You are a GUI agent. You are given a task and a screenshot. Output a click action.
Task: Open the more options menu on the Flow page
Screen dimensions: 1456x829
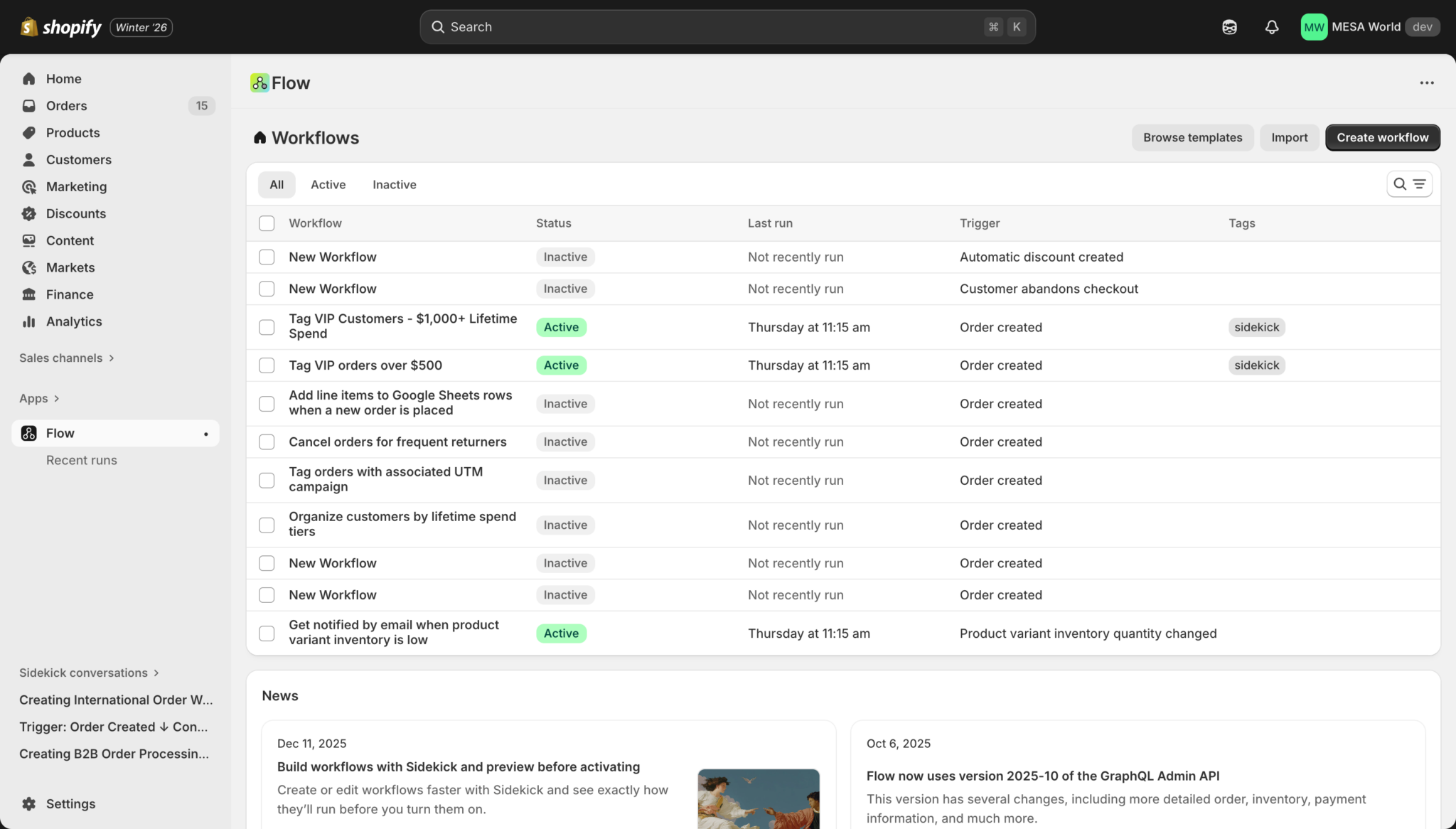pyautogui.click(x=1426, y=82)
